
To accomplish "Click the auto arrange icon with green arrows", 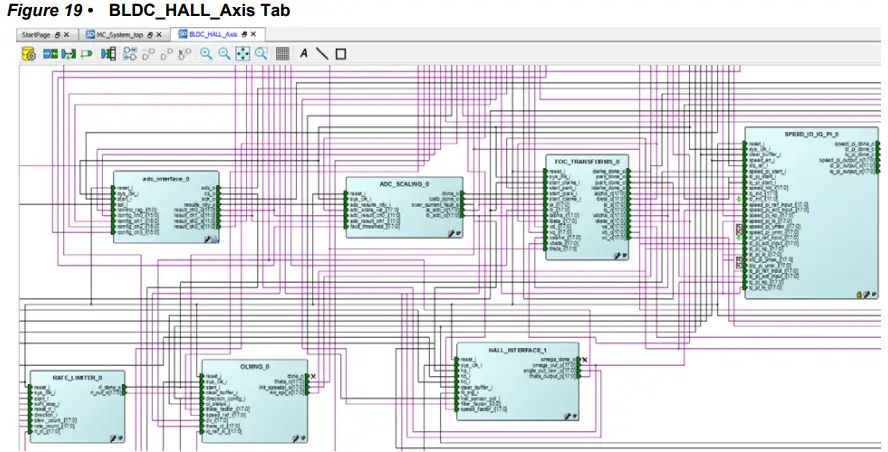I will click(x=69, y=54).
